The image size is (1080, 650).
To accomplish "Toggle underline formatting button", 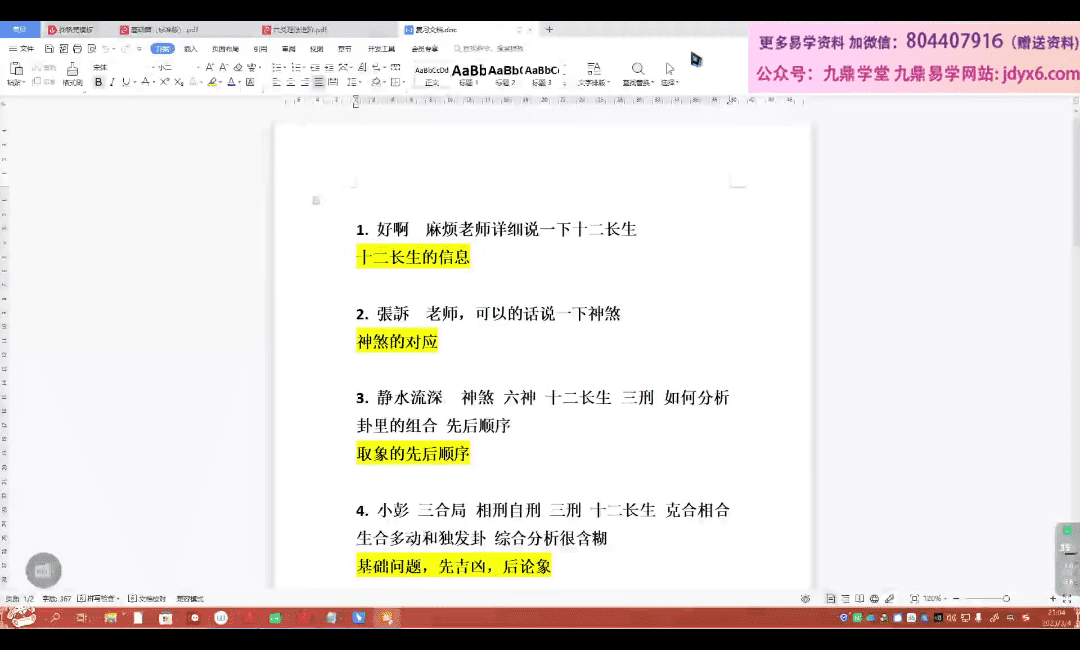I will [125, 82].
